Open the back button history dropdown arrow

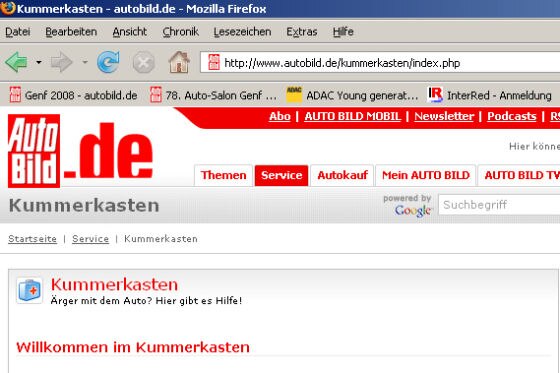click(x=39, y=62)
